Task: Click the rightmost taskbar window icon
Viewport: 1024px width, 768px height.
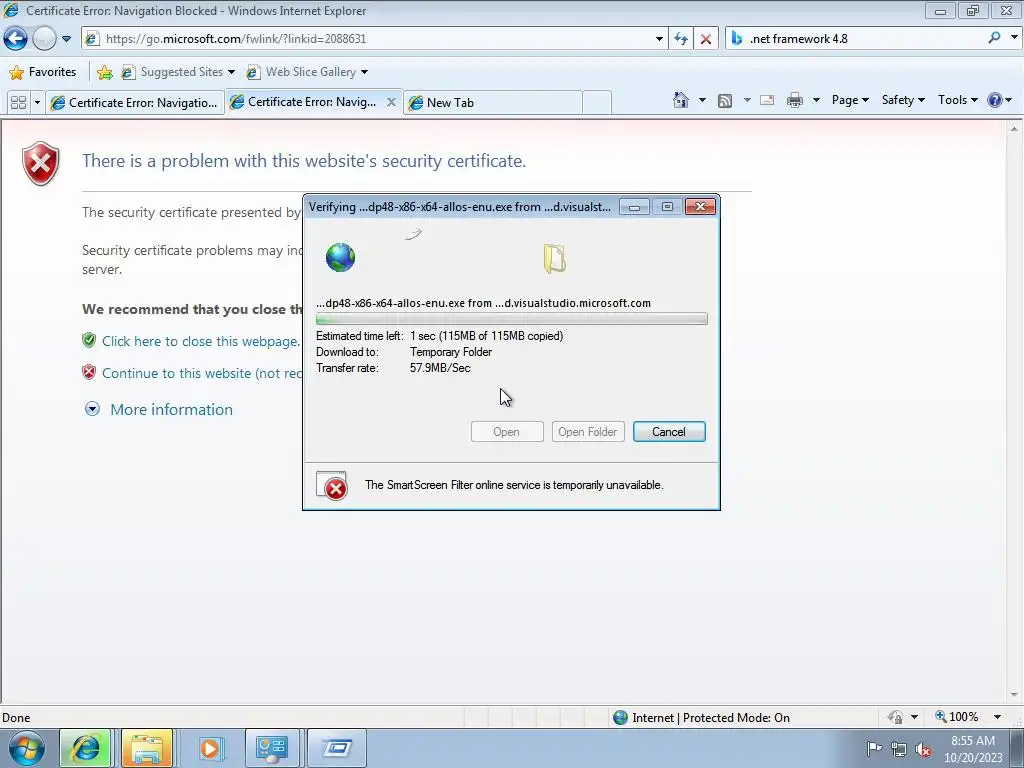Action: (x=337, y=748)
